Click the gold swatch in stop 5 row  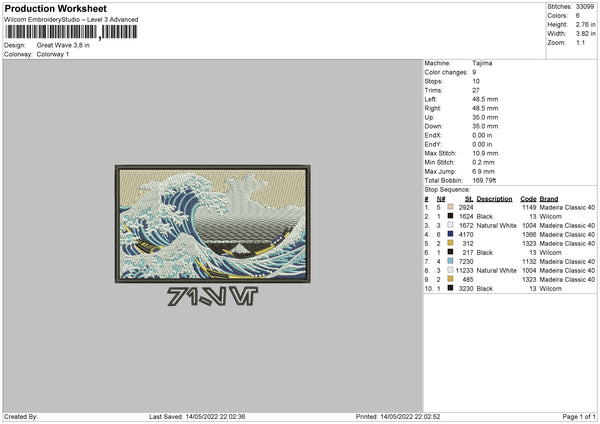(x=450, y=243)
